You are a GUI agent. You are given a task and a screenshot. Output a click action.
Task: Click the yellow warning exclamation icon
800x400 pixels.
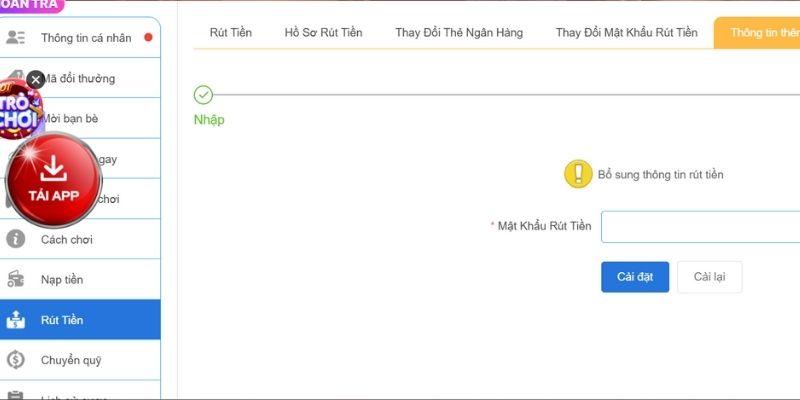(578, 174)
